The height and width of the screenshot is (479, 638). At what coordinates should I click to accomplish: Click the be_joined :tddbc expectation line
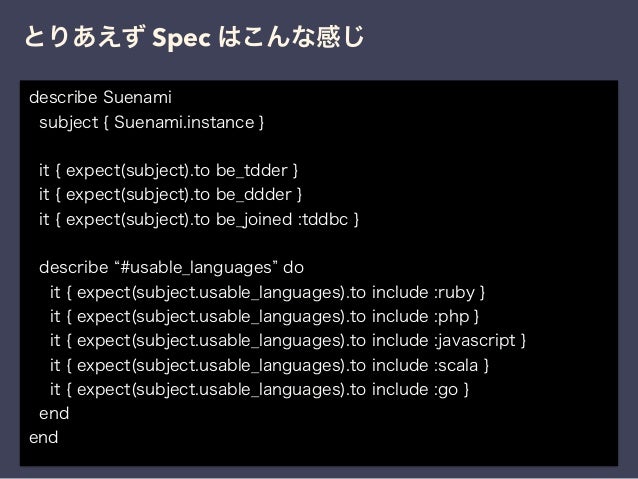pyautogui.click(x=199, y=219)
